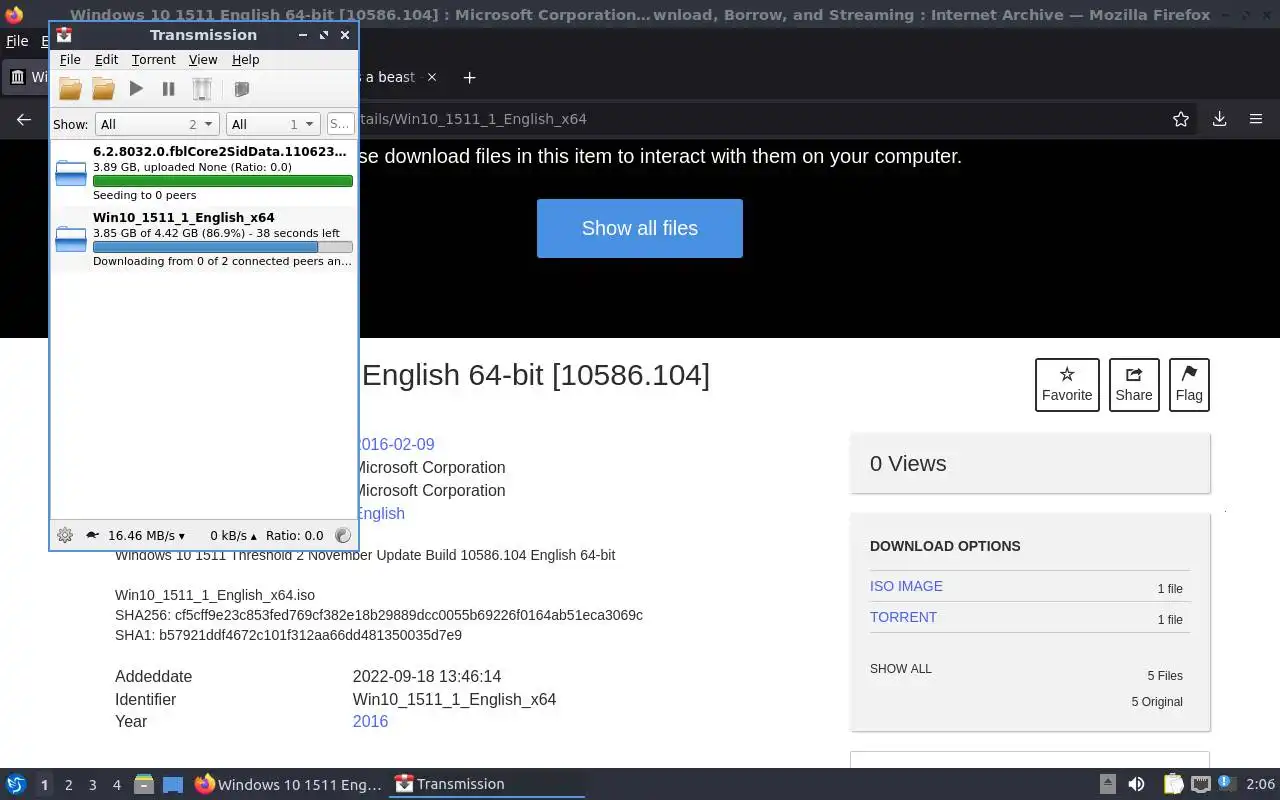Open torrent properties icon in toolbar
Viewport: 1280px width, 800px height.
[241, 89]
